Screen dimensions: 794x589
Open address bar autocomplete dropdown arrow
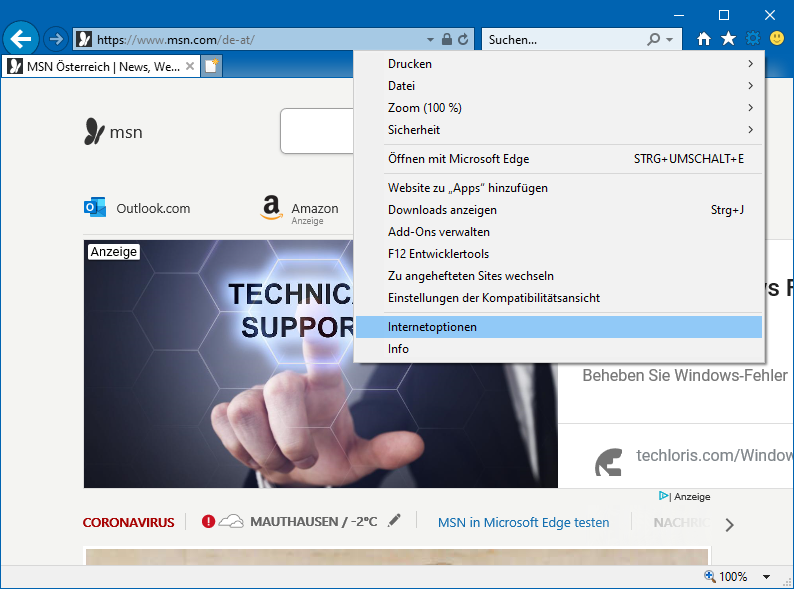tap(430, 40)
